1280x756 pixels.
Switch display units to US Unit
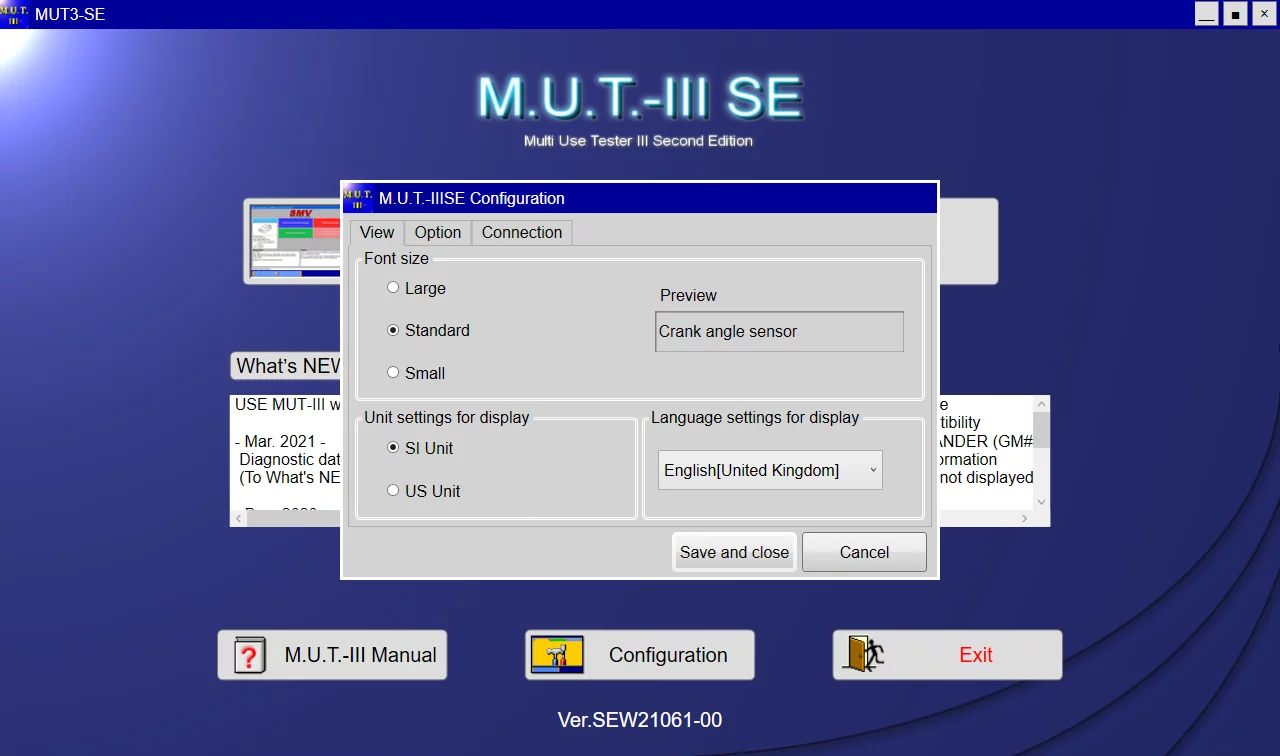[x=393, y=490]
